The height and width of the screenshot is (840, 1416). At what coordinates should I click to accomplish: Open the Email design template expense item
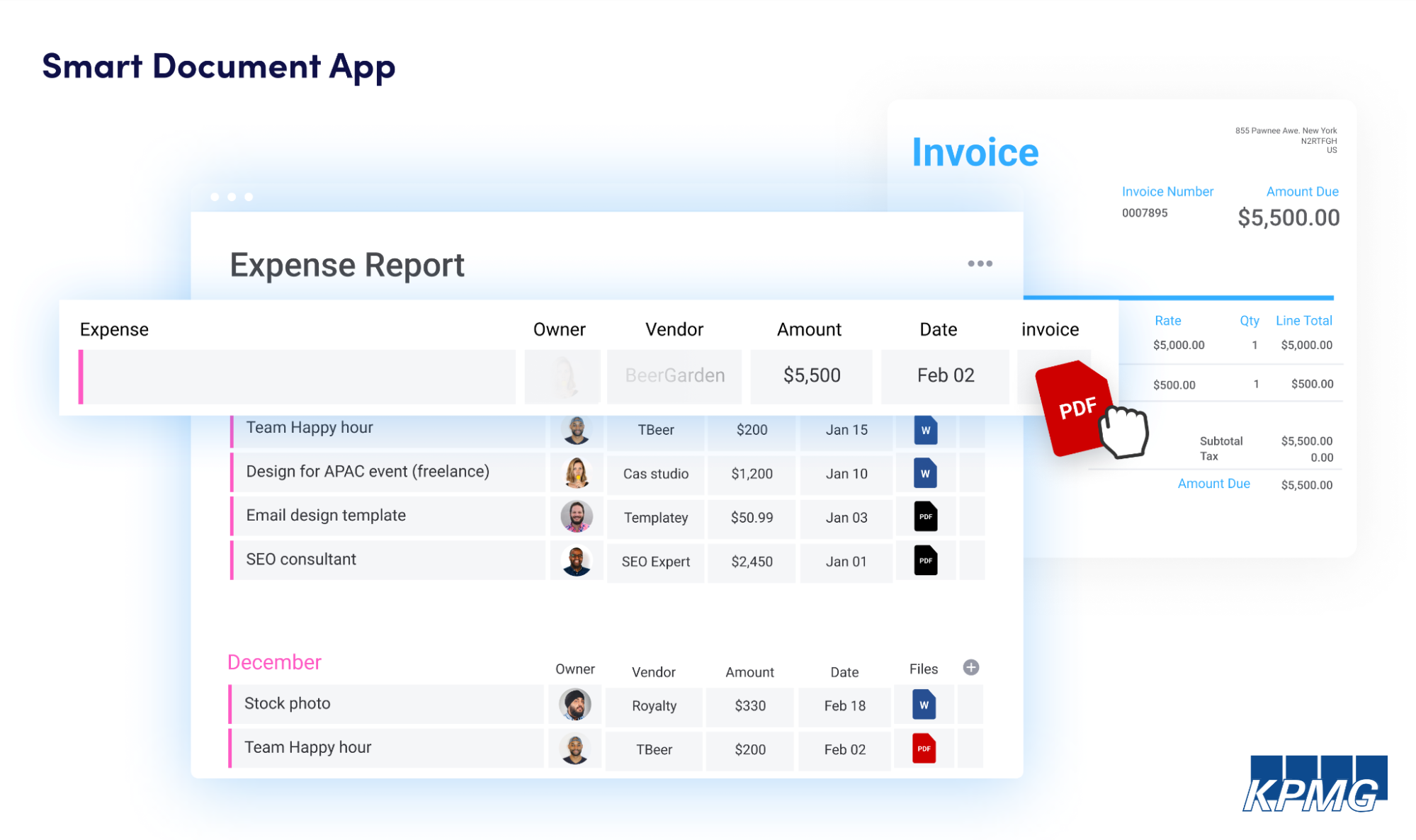326,516
